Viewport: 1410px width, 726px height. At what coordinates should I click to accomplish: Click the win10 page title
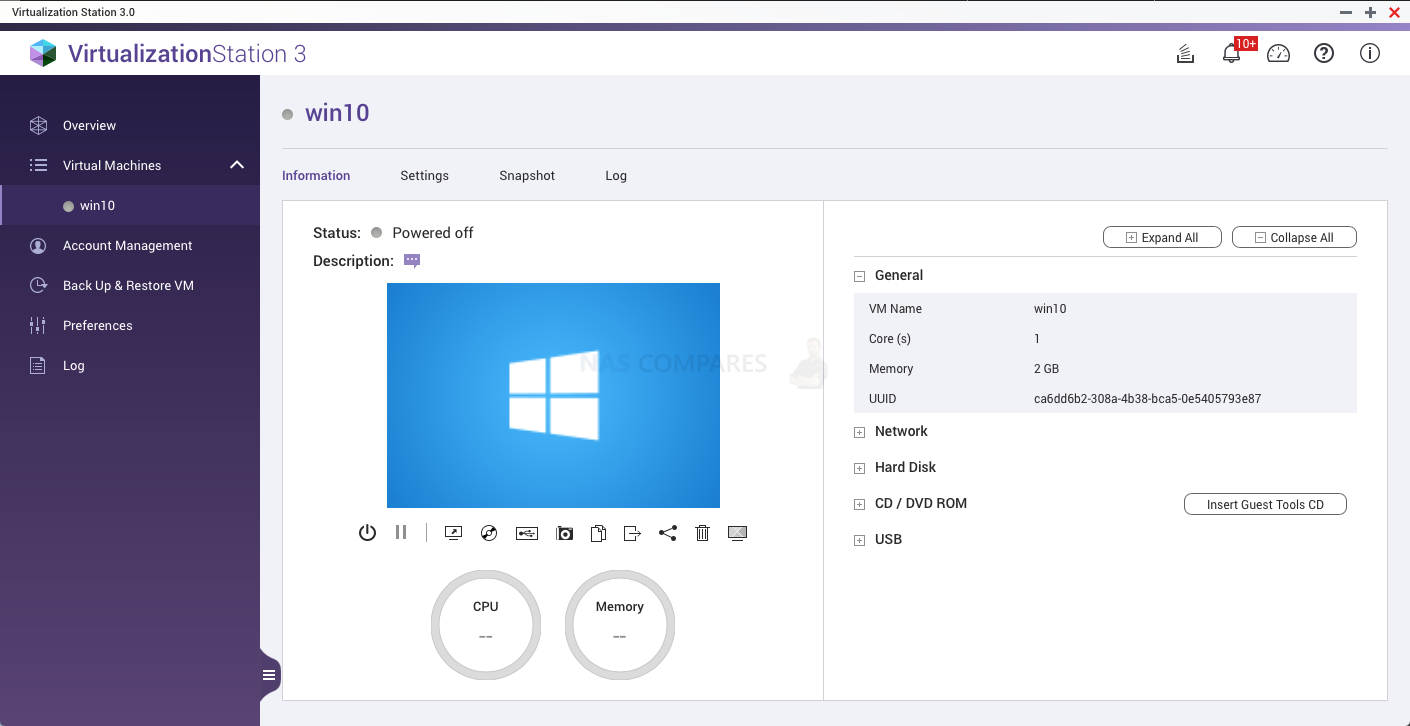click(337, 112)
